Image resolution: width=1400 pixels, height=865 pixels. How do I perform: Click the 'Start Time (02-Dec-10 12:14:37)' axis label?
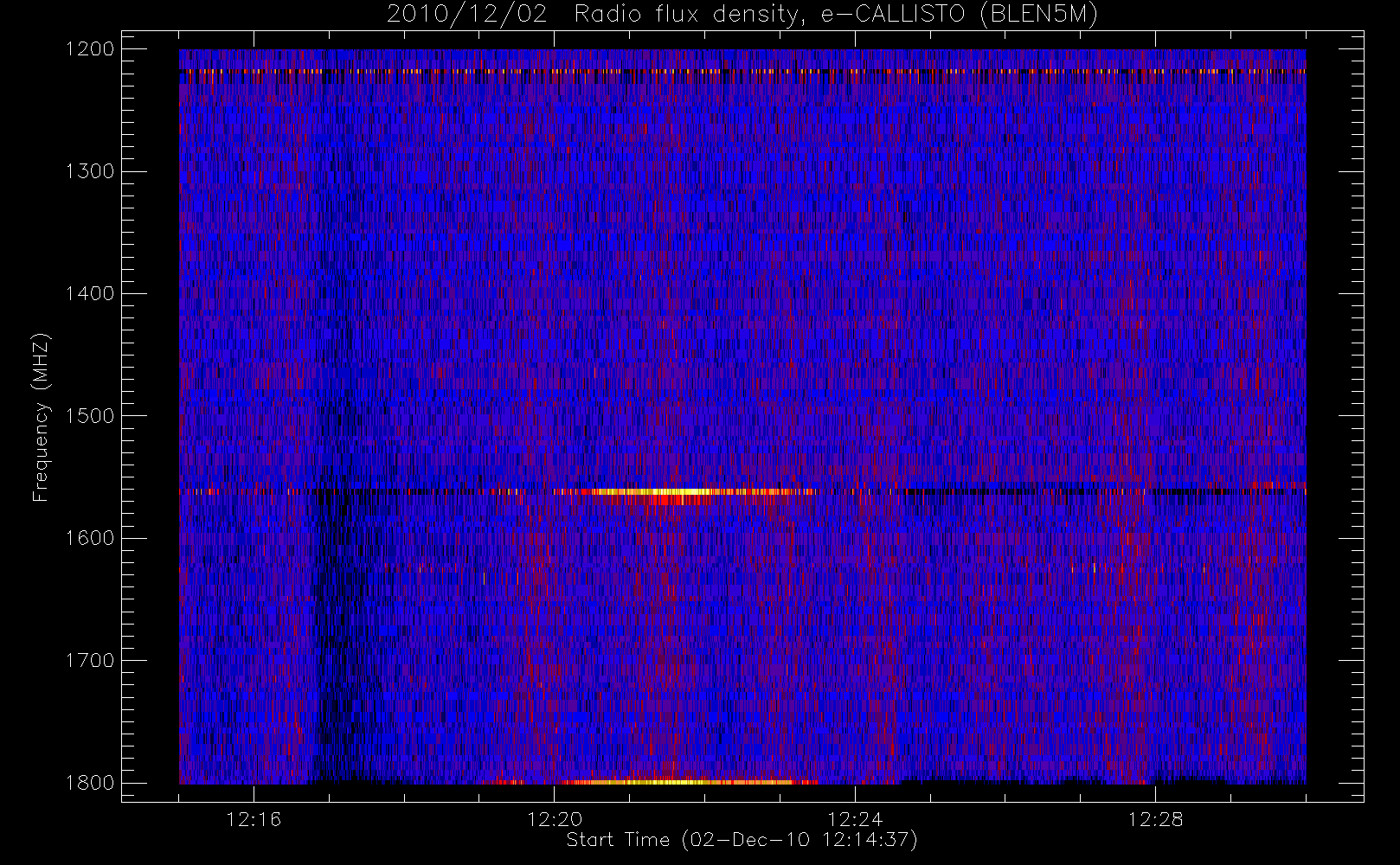click(742, 840)
